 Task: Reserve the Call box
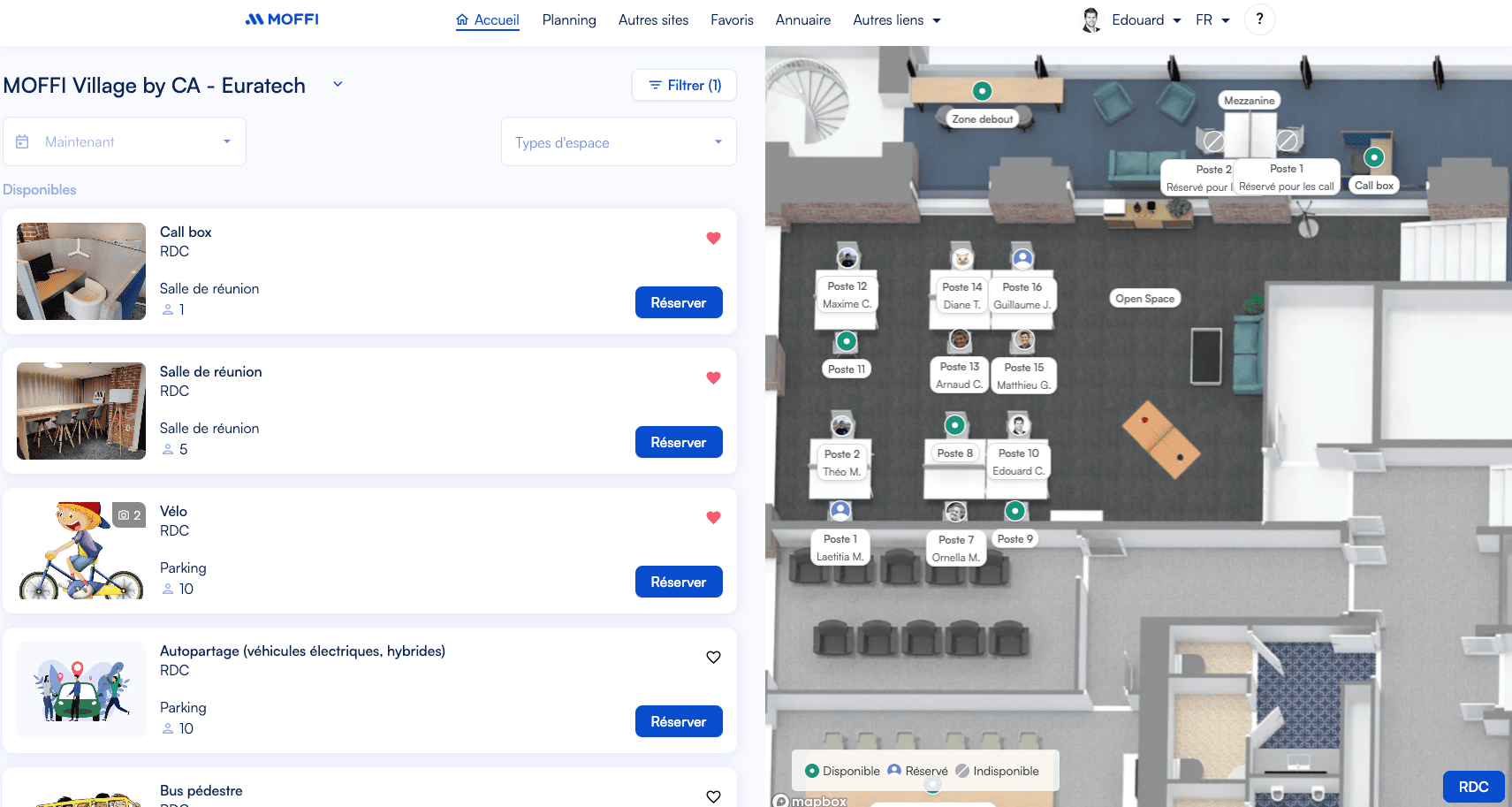679,302
